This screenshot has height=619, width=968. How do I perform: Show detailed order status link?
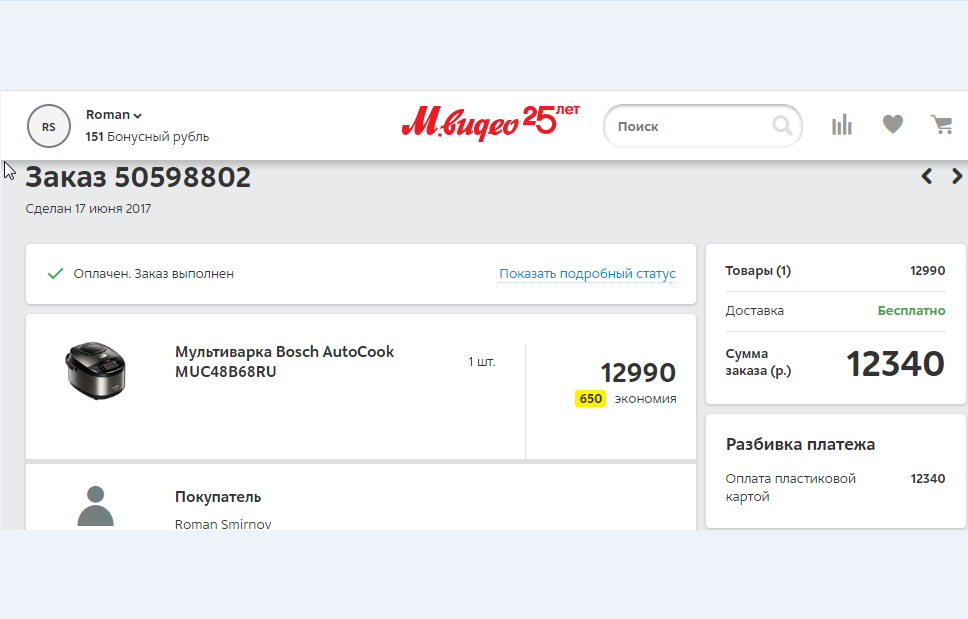pyautogui.click(x=587, y=274)
